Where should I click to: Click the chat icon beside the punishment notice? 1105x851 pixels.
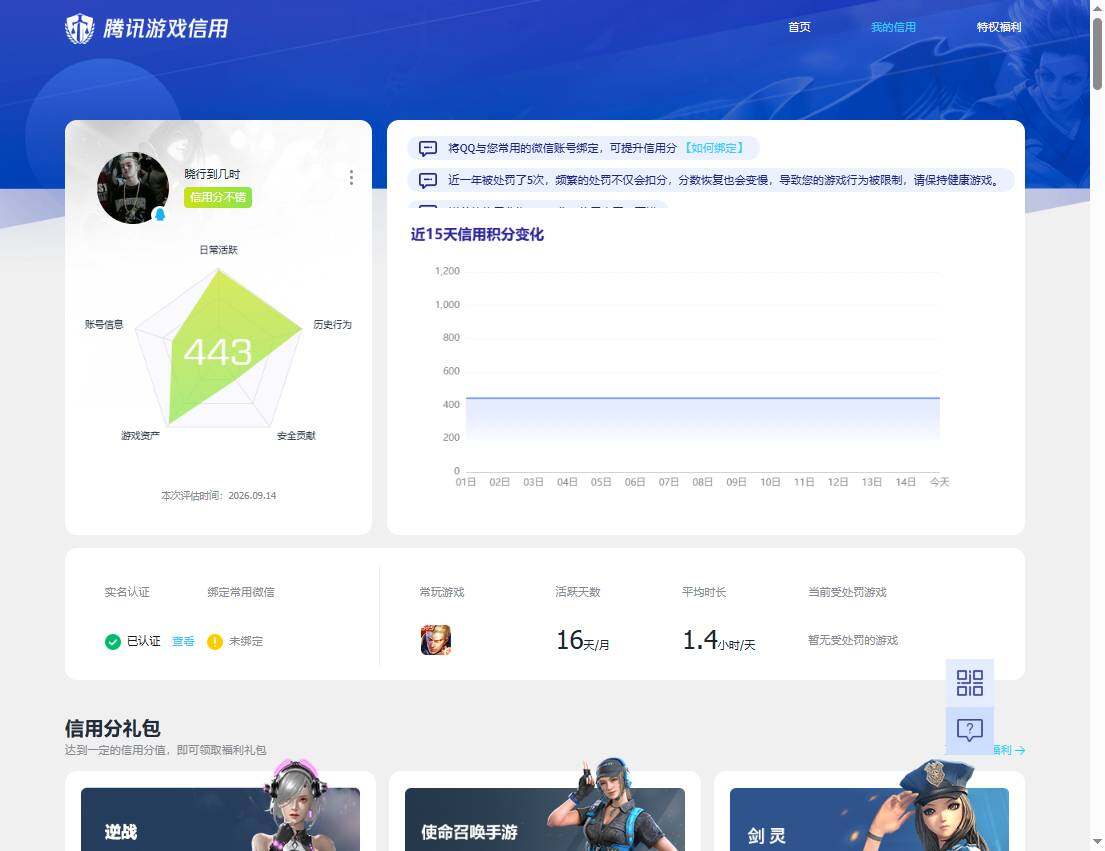[x=428, y=180]
